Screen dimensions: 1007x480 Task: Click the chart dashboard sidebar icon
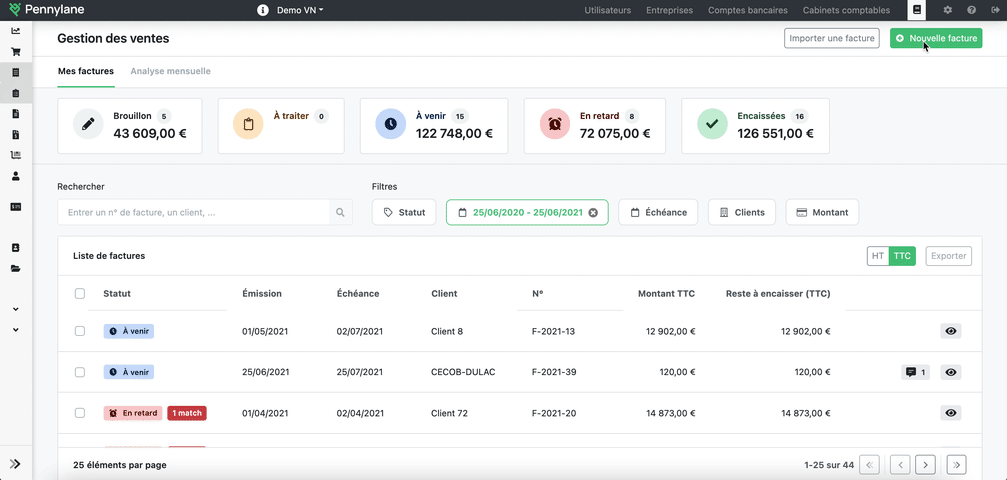16,30
